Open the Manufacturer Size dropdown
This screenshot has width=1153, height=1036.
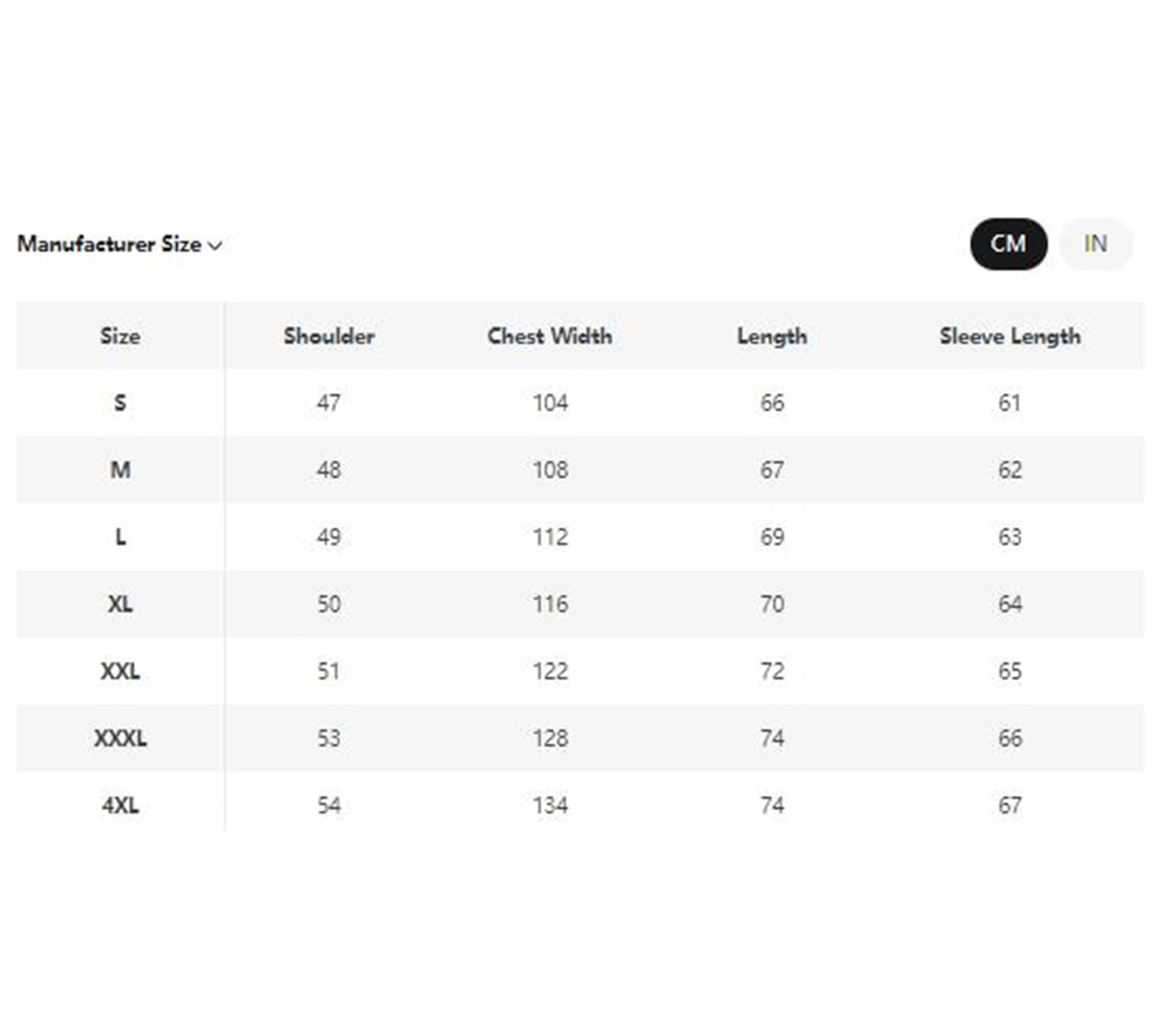point(119,244)
